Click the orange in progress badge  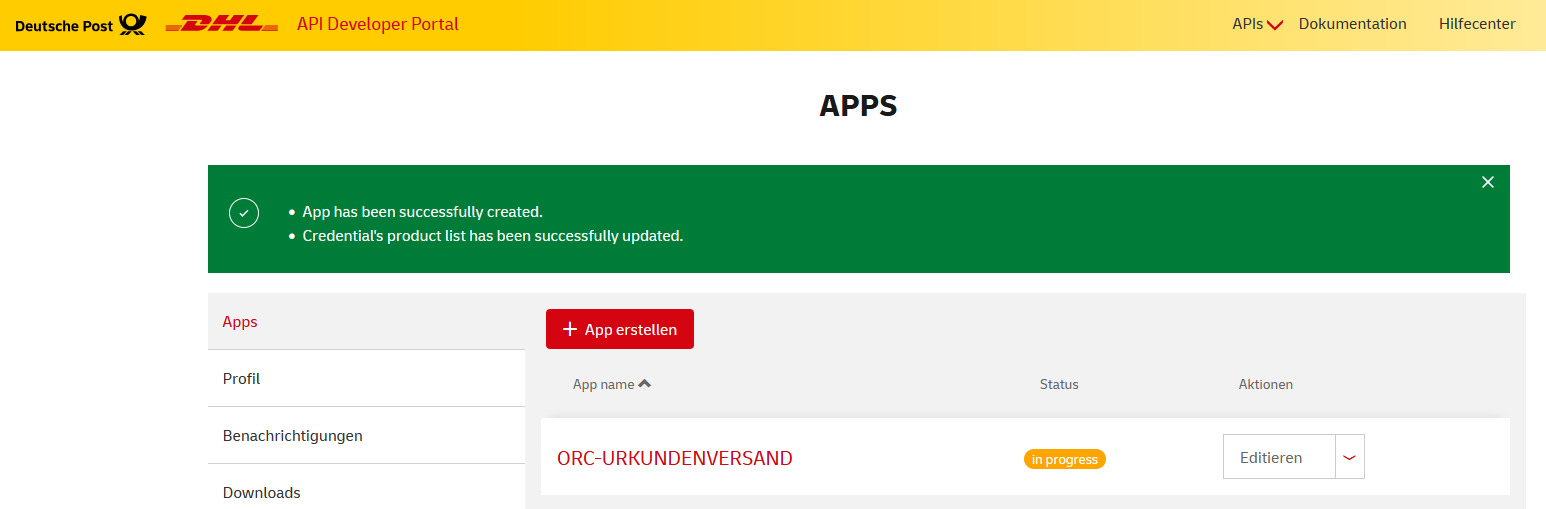point(1064,459)
